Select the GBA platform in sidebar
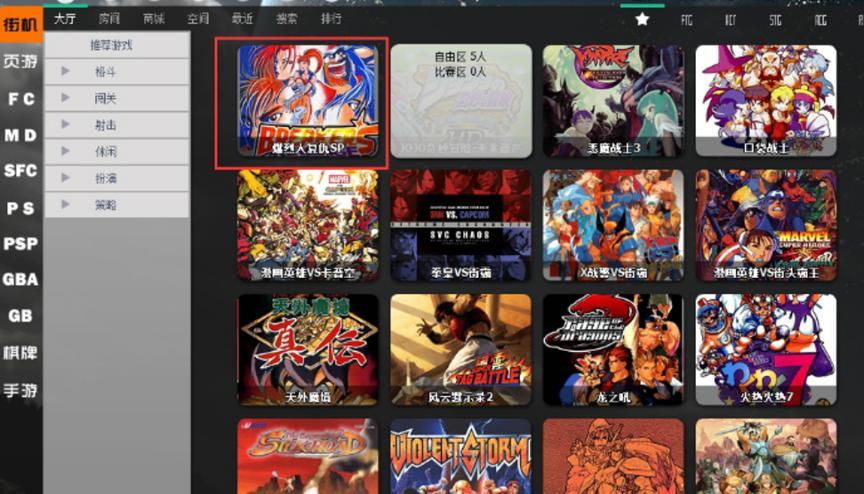Viewport: 864px width, 494px height. pyautogui.click(x=20, y=279)
